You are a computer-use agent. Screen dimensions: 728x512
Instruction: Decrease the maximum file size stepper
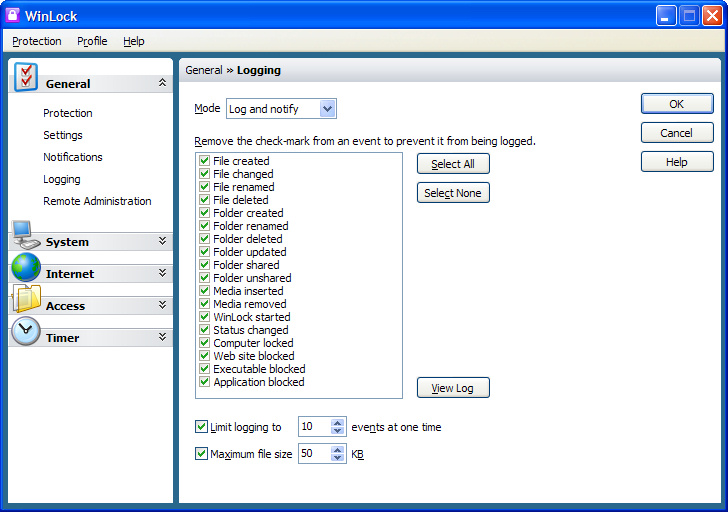tap(338, 458)
